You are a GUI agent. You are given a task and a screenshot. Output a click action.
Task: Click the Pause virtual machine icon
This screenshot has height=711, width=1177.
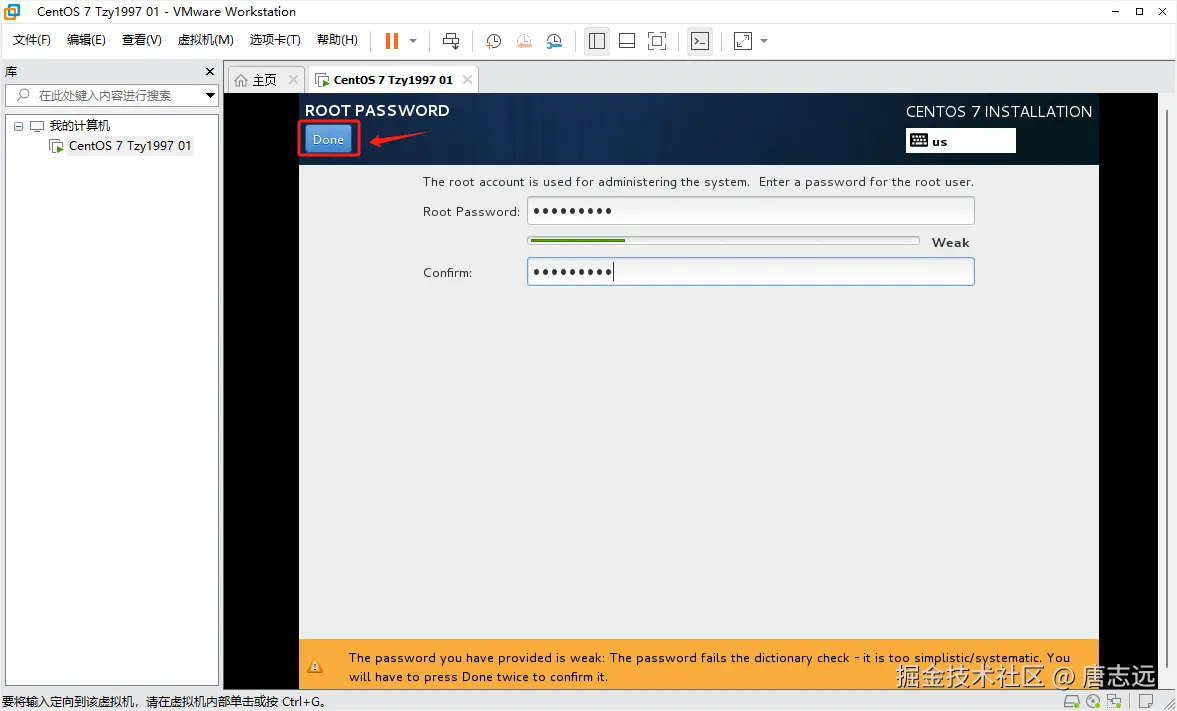pyautogui.click(x=391, y=41)
